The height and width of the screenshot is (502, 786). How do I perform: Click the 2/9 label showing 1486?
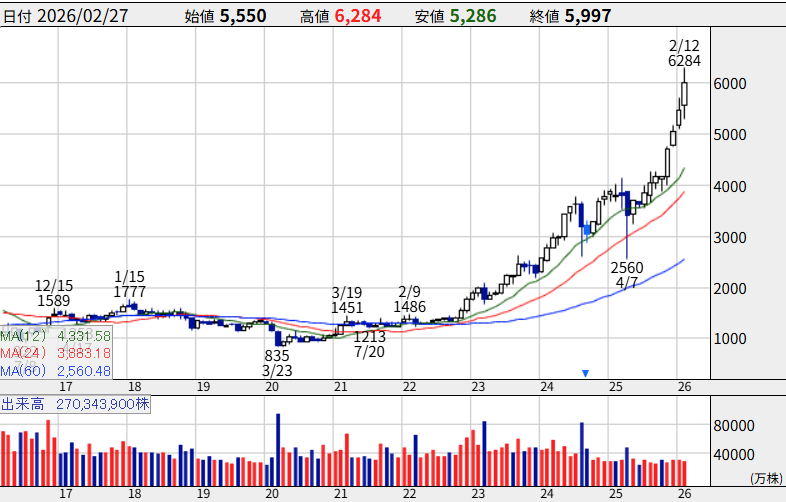[x=410, y=307]
